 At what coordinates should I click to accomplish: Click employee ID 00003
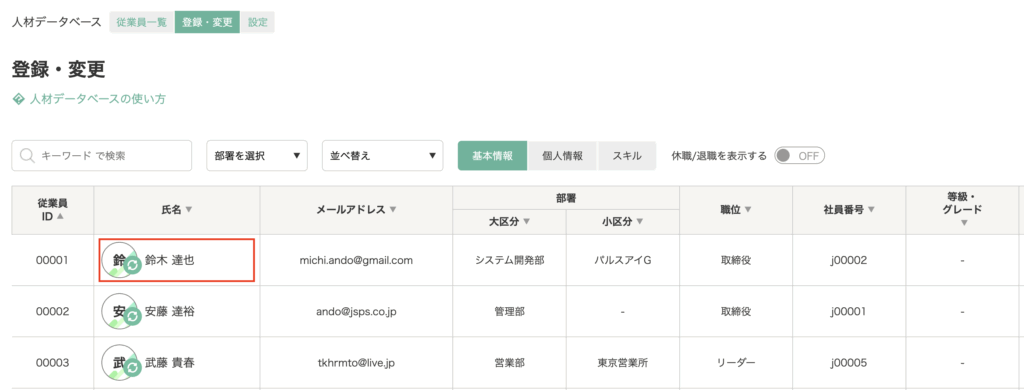[52, 362]
